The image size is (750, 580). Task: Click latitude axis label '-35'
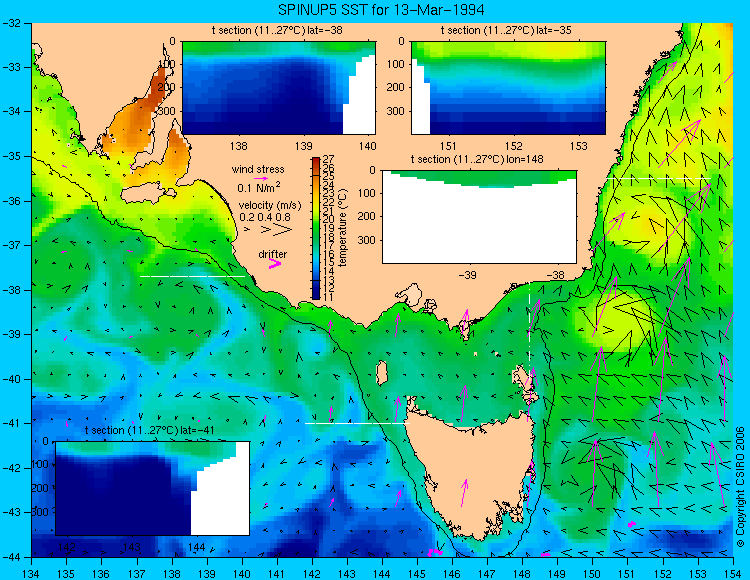[11, 156]
